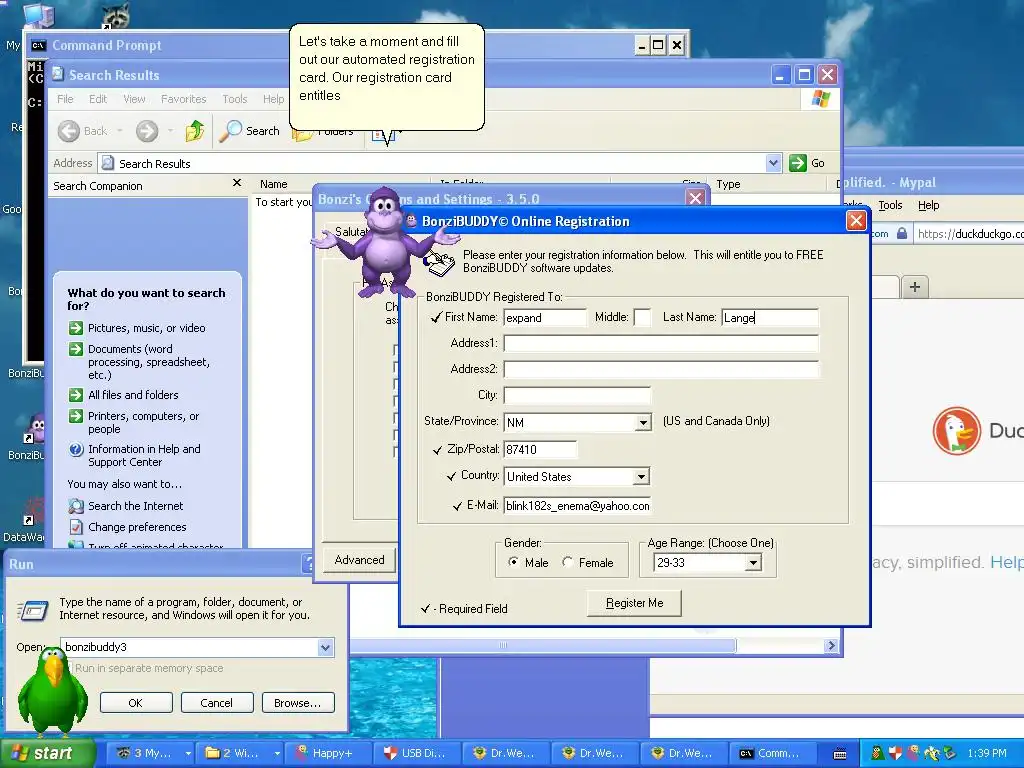
Task: Open a new tab with the plus button
Action: click(915, 287)
